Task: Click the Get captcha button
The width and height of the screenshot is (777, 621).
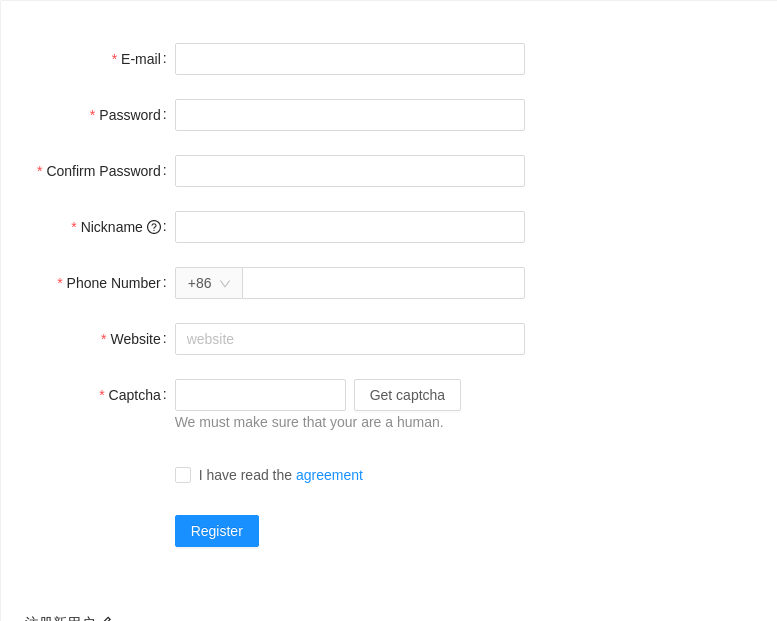Action: pyautogui.click(x=407, y=395)
